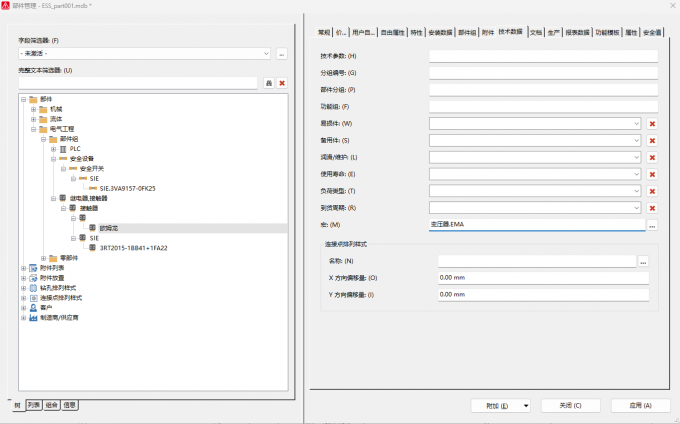Open the 使用寿命 (E) dropdown
The image size is (680, 424).
pyautogui.click(x=636, y=175)
